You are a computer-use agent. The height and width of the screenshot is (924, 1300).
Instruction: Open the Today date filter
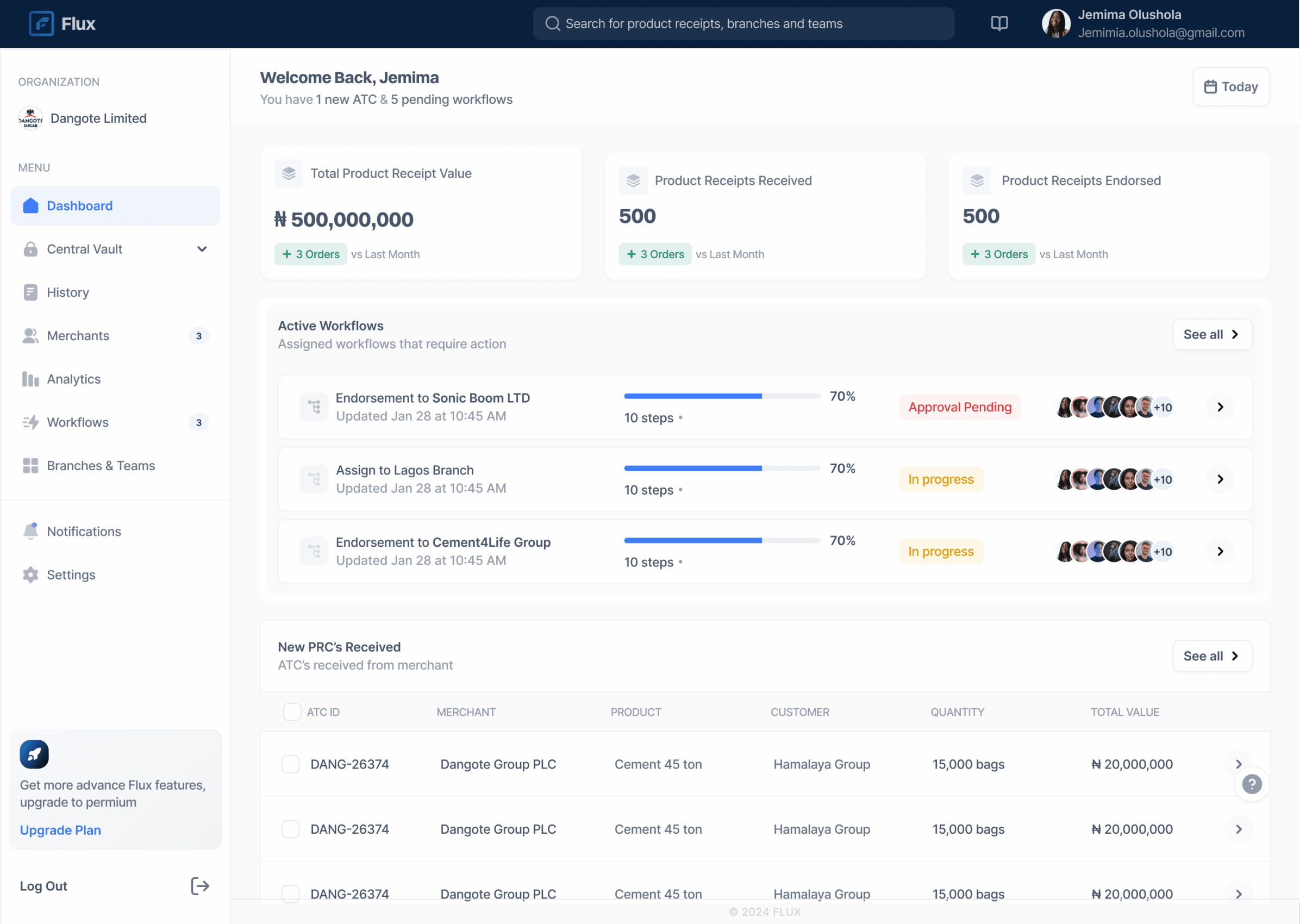1230,86
